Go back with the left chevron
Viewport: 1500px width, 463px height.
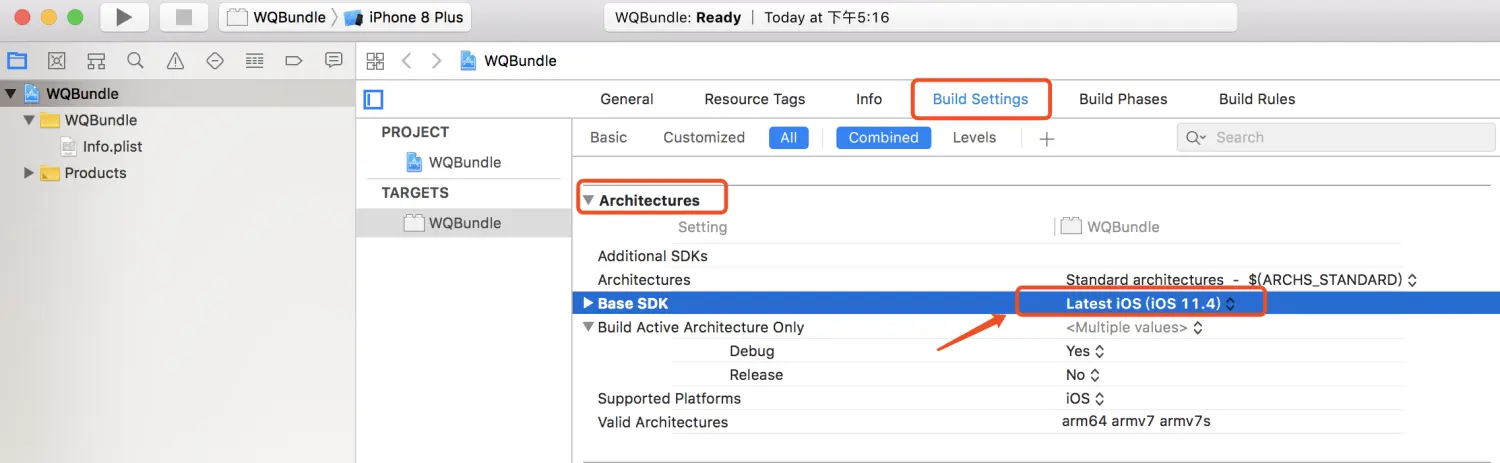406,61
